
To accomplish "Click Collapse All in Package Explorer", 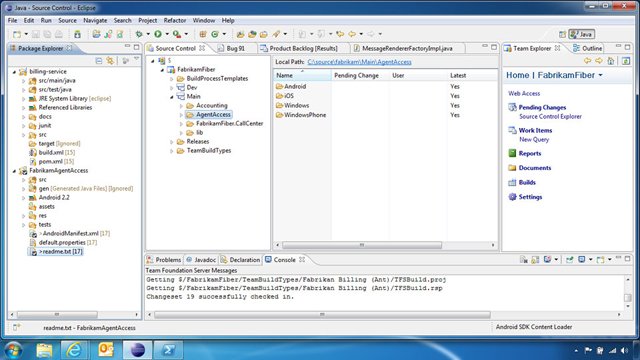I will pos(99,61).
